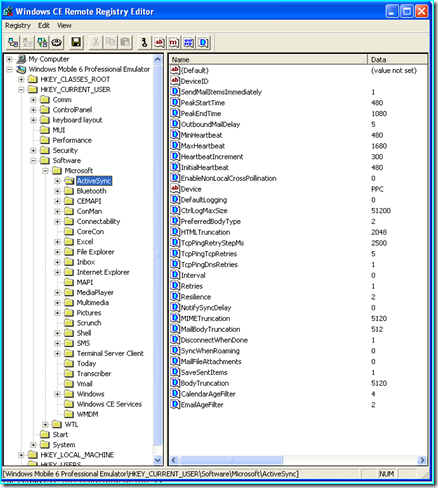The height and width of the screenshot is (488, 438).
Task: Select the TcpPingRetryStepMs value
Action: tap(212, 243)
